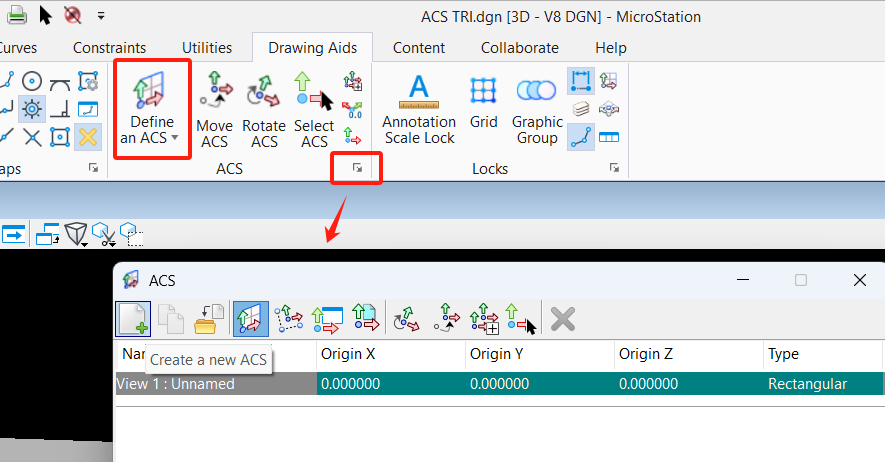Click Define ACS by points icon
This screenshot has height=462, width=885.
[289, 319]
